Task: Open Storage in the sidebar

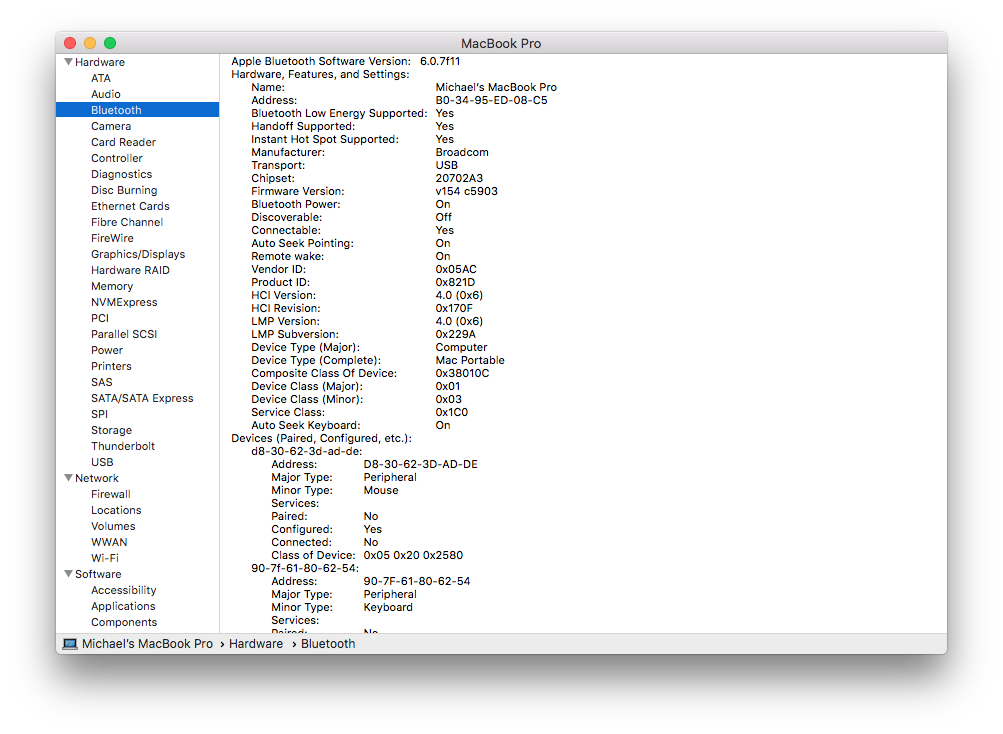Action: point(111,430)
